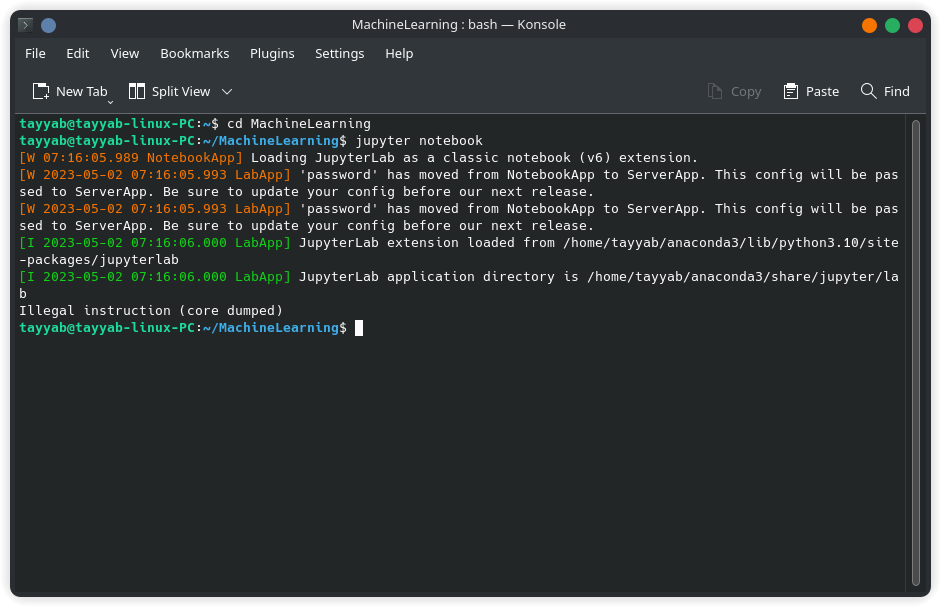Click the Split View icon
This screenshot has width=941, height=607.
click(x=137, y=91)
